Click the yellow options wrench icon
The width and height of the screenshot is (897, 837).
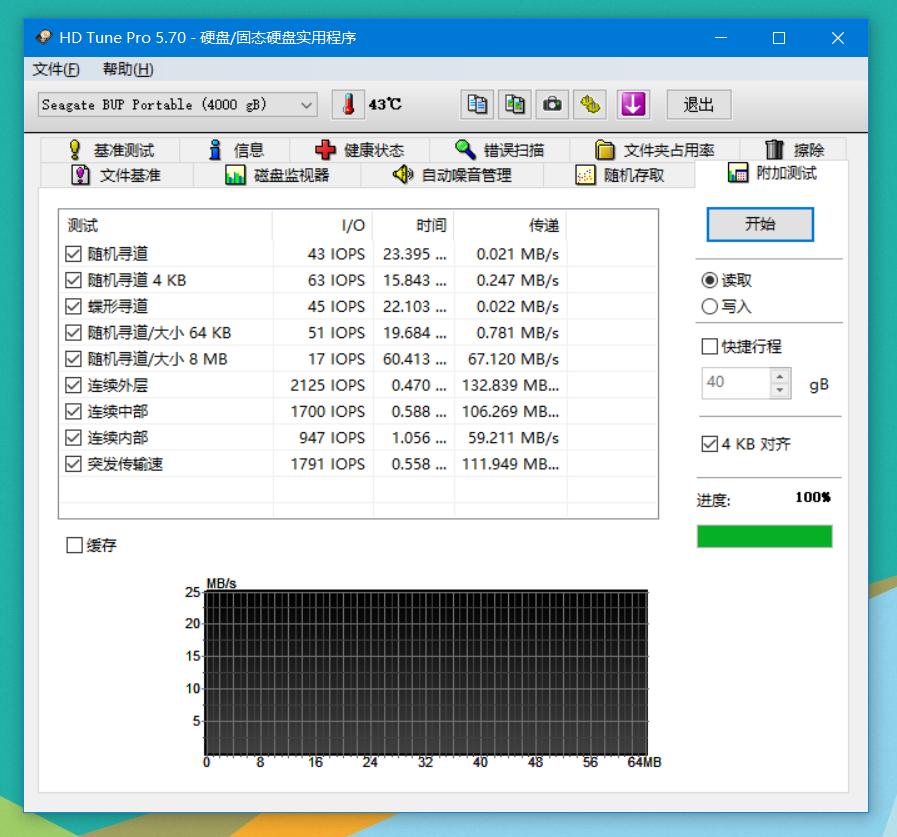590,105
